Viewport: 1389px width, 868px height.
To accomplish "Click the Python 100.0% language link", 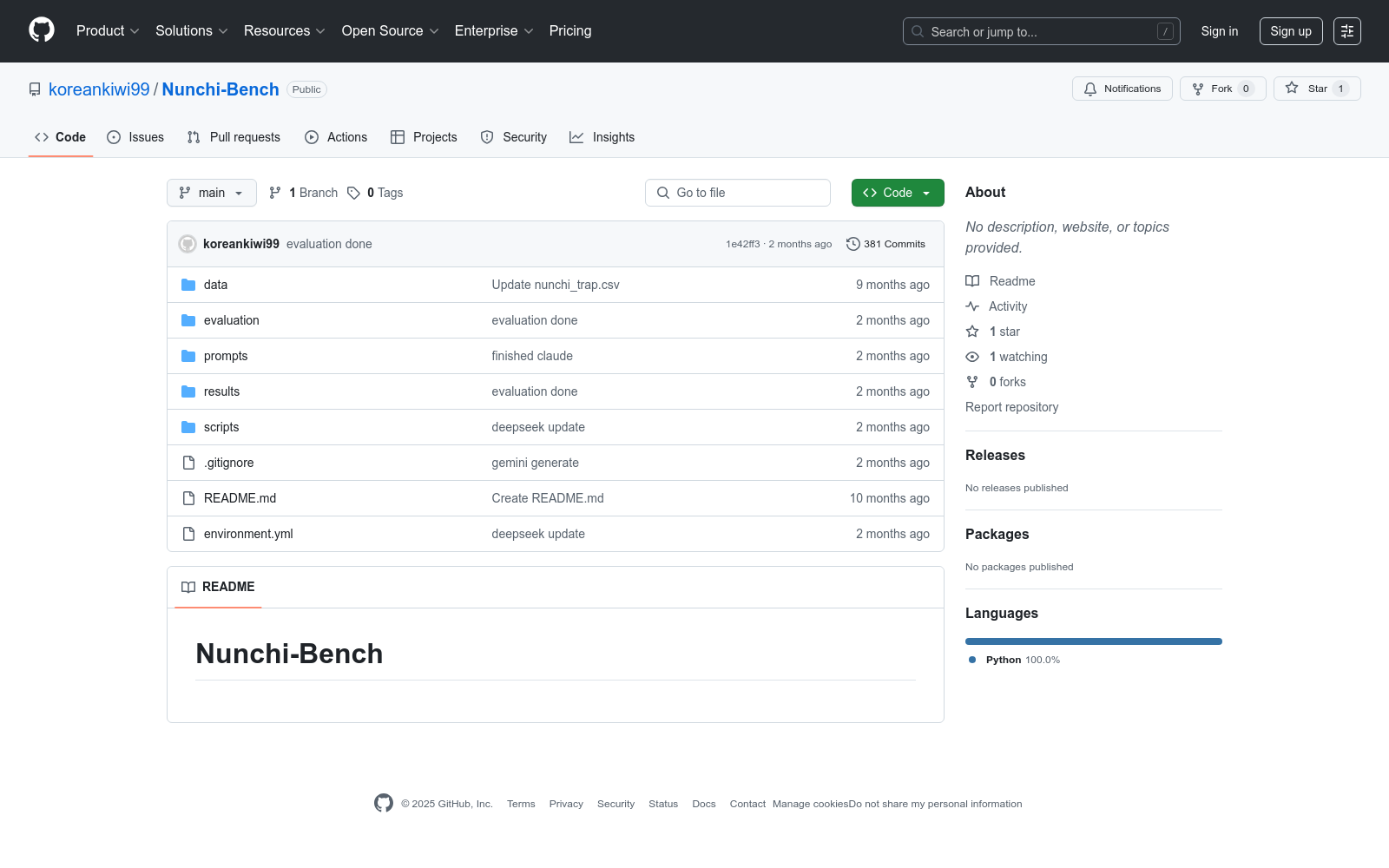I will [1014, 660].
